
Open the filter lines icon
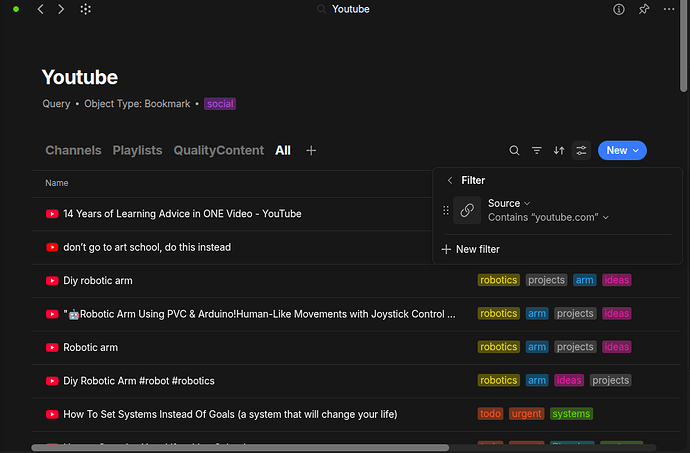(536, 151)
